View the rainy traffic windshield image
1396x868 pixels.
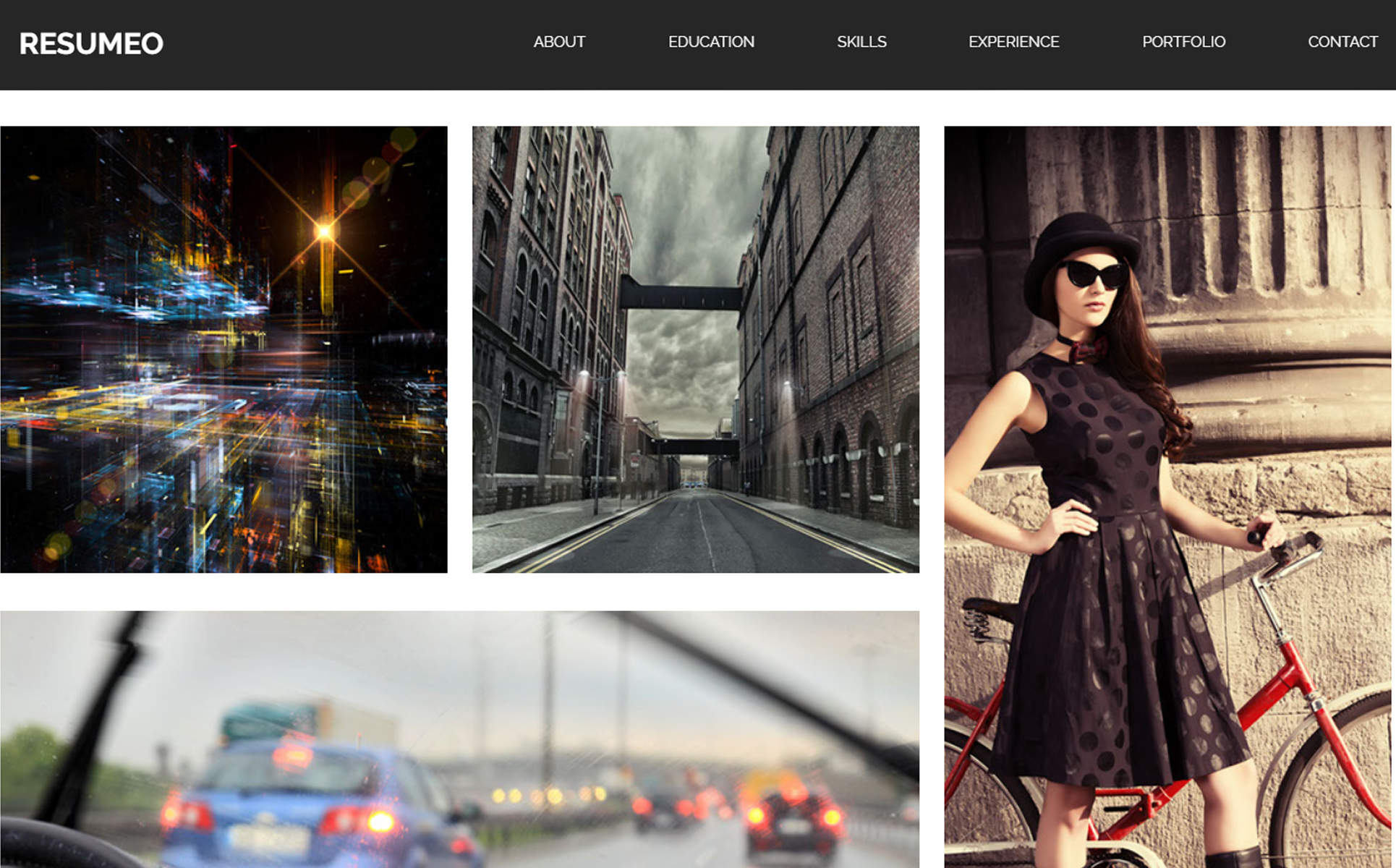(x=460, y=739)
